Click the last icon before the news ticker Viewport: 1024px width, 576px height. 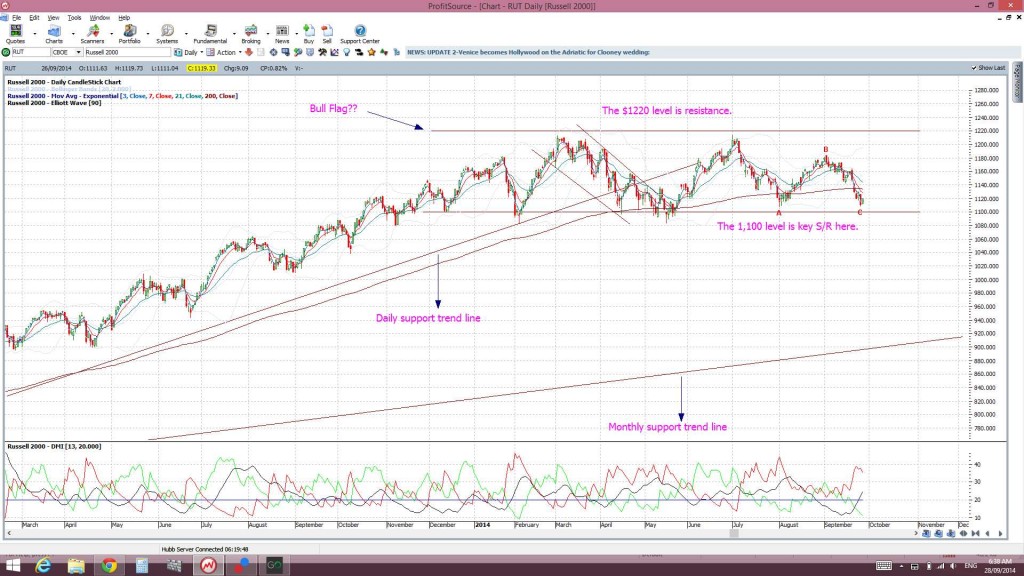pyautogui.click(x=396, y=52)
